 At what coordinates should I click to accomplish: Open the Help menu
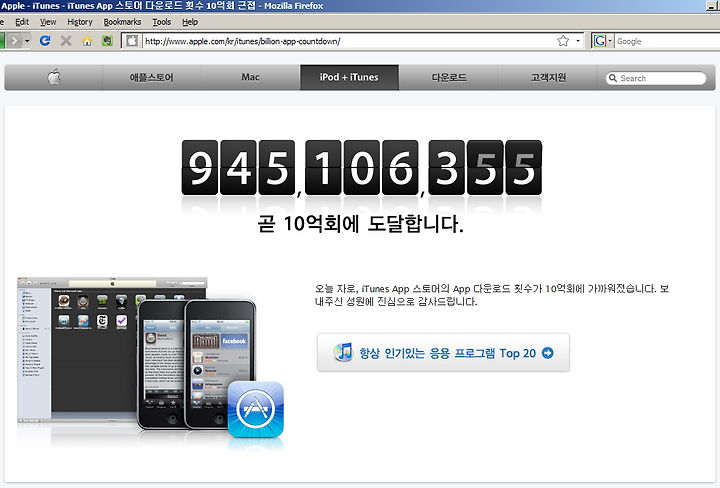[x=190, y=22]
